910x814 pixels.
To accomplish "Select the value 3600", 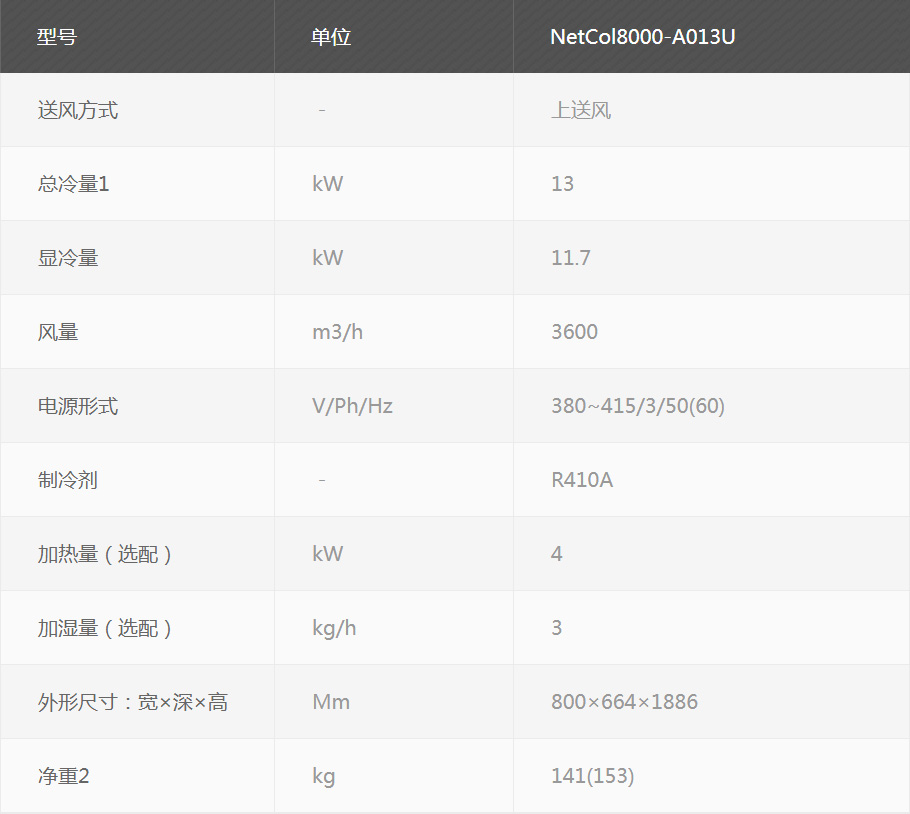I will pos(574,332).
